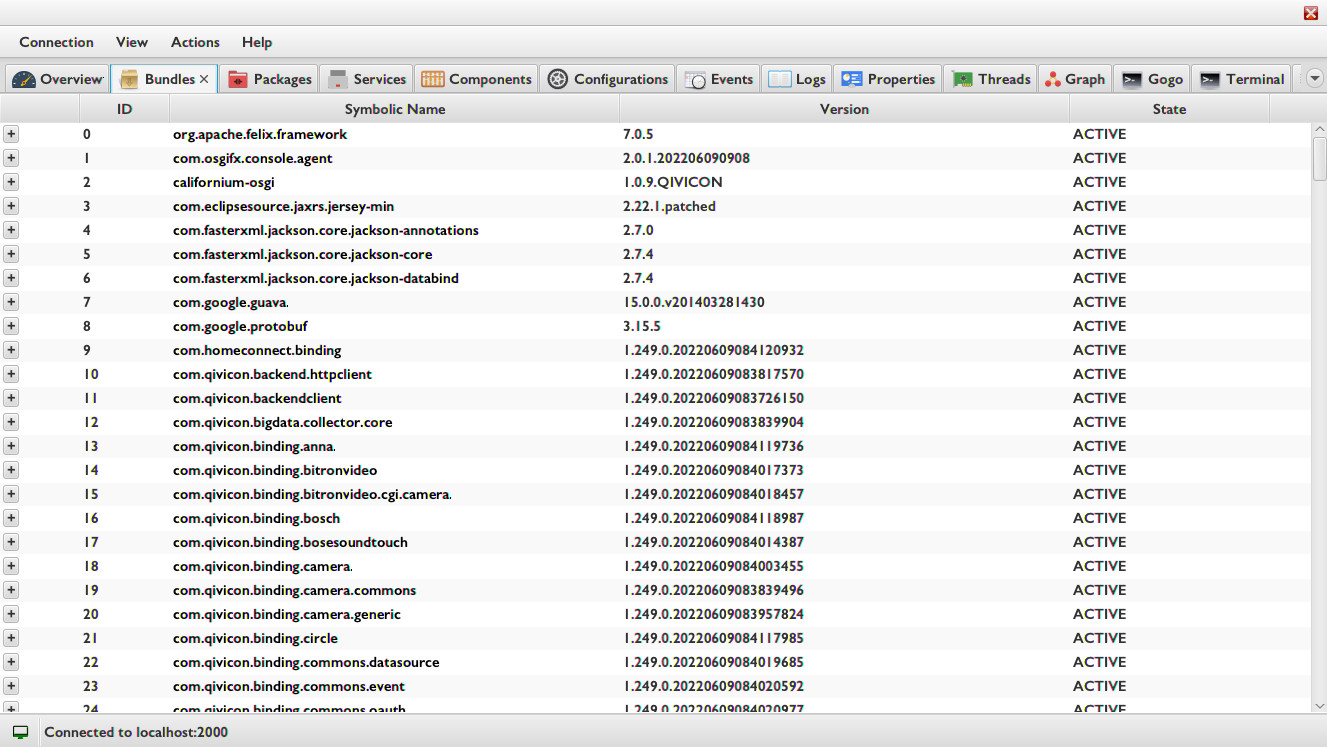
Task: Click the Properties tab icon
Action: (851, 79)
